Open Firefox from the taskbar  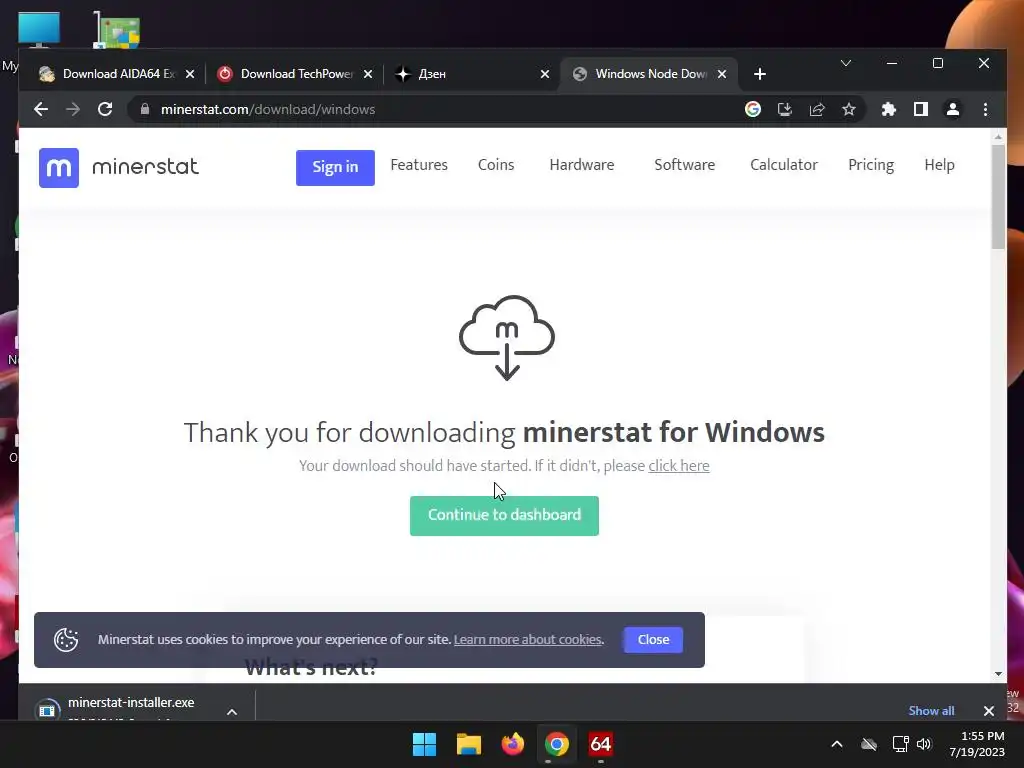[x=513, y=744]
